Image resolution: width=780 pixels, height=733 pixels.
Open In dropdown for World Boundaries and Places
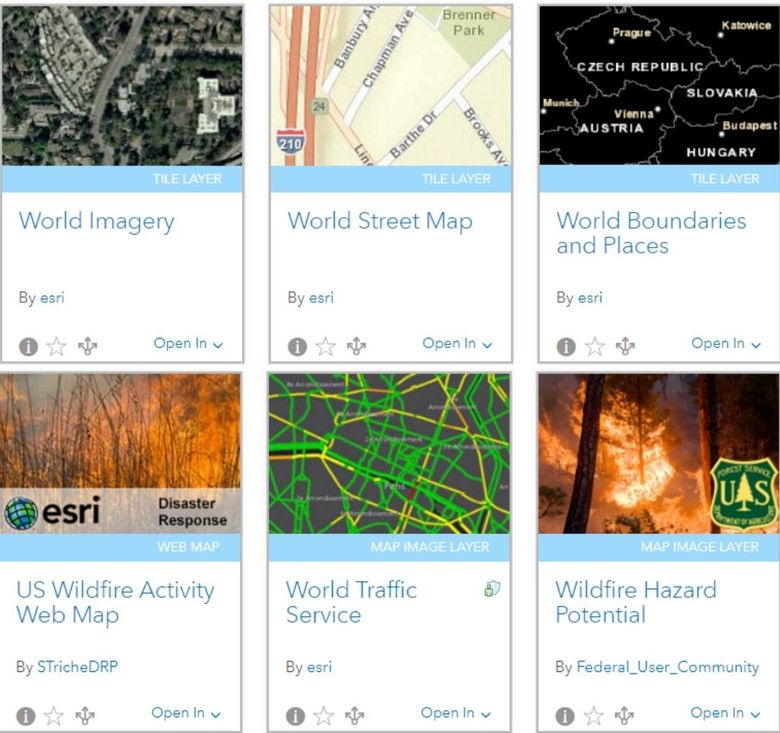(726, 344)
